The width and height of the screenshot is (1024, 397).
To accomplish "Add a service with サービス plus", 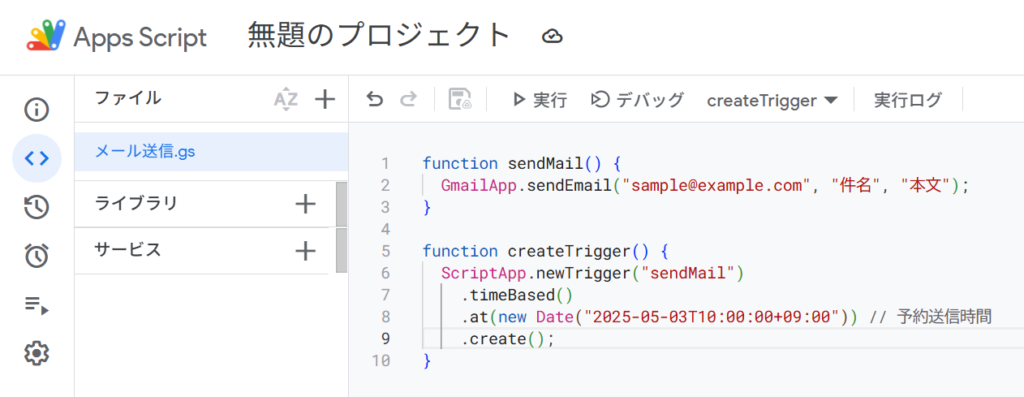I will [305, 251].
